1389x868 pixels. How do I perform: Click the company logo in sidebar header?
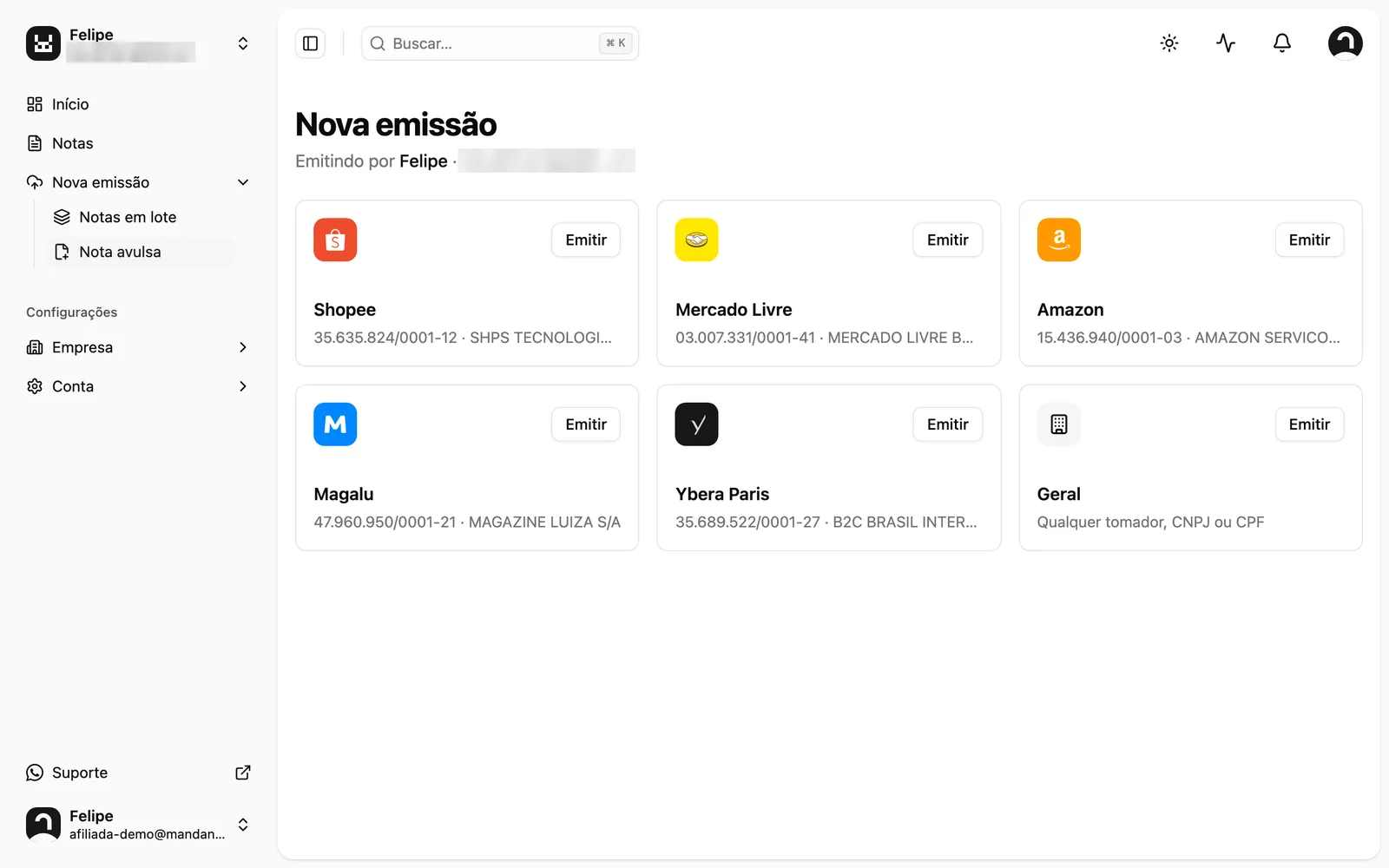click(43, 43)
